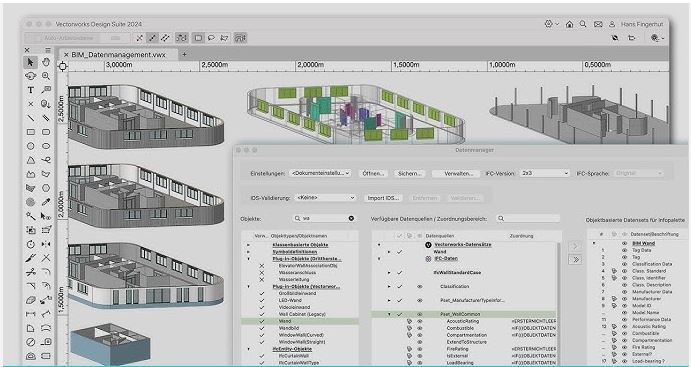The width and height of the screenshot is (691, 367).
Task: Toggle eye icon for Manufacturer row
Action: pos(624,299)
